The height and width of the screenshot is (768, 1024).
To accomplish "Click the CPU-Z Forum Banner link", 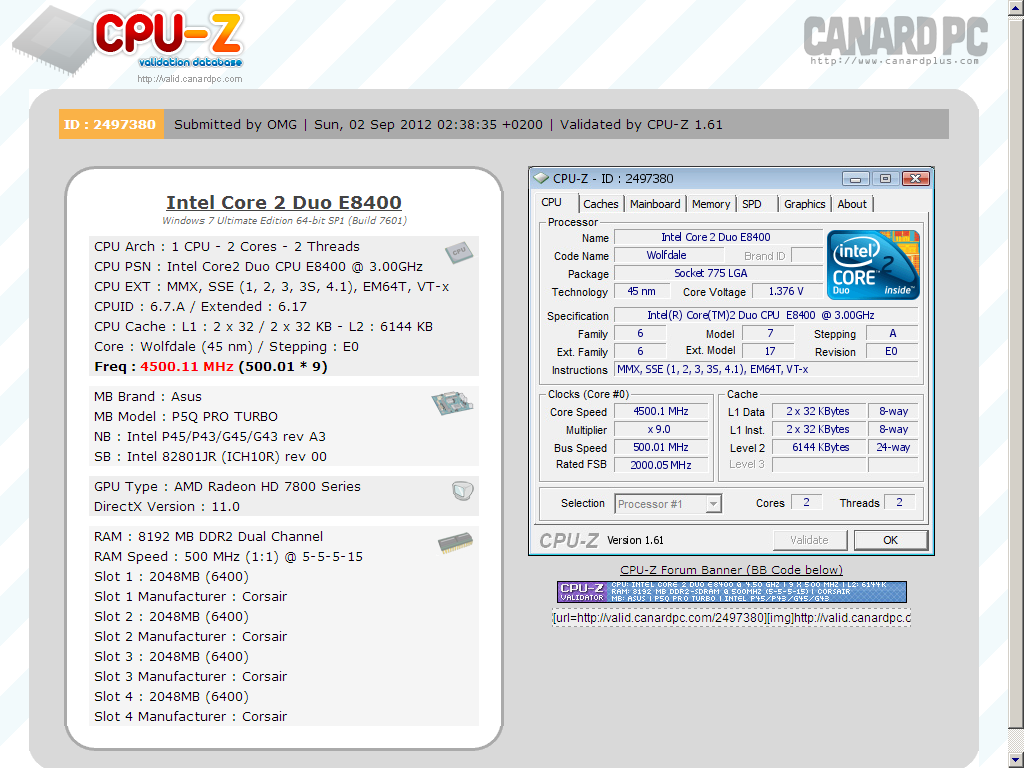I will click(x=731, y=569).
